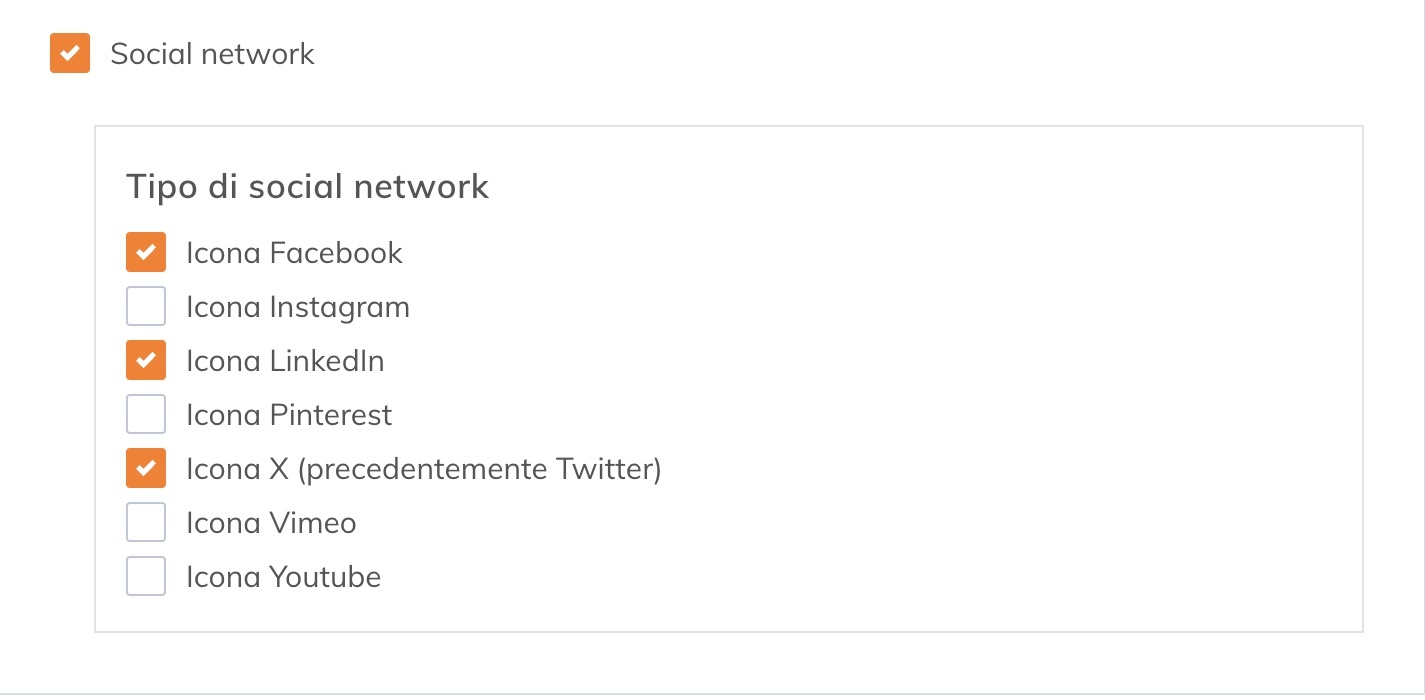Image resolution: width=1425 pixels, height=700 pixels.
Task: Click the orange Social network checkmark icon
Action: point(69,53)
